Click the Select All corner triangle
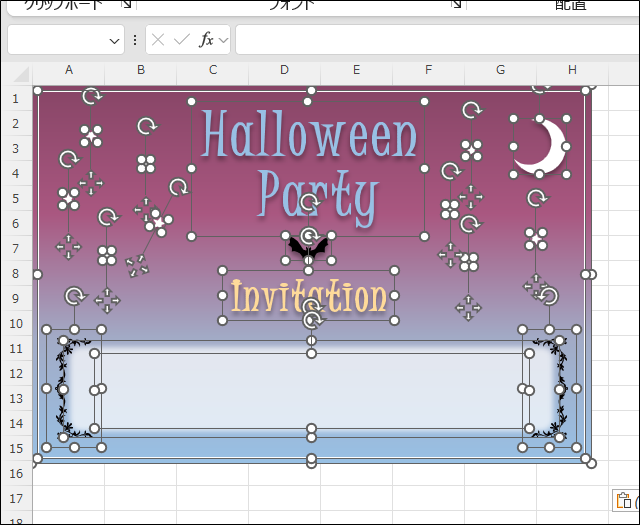Screen dimensions: 640x525 pyautogui.click(x=21, y=74)
